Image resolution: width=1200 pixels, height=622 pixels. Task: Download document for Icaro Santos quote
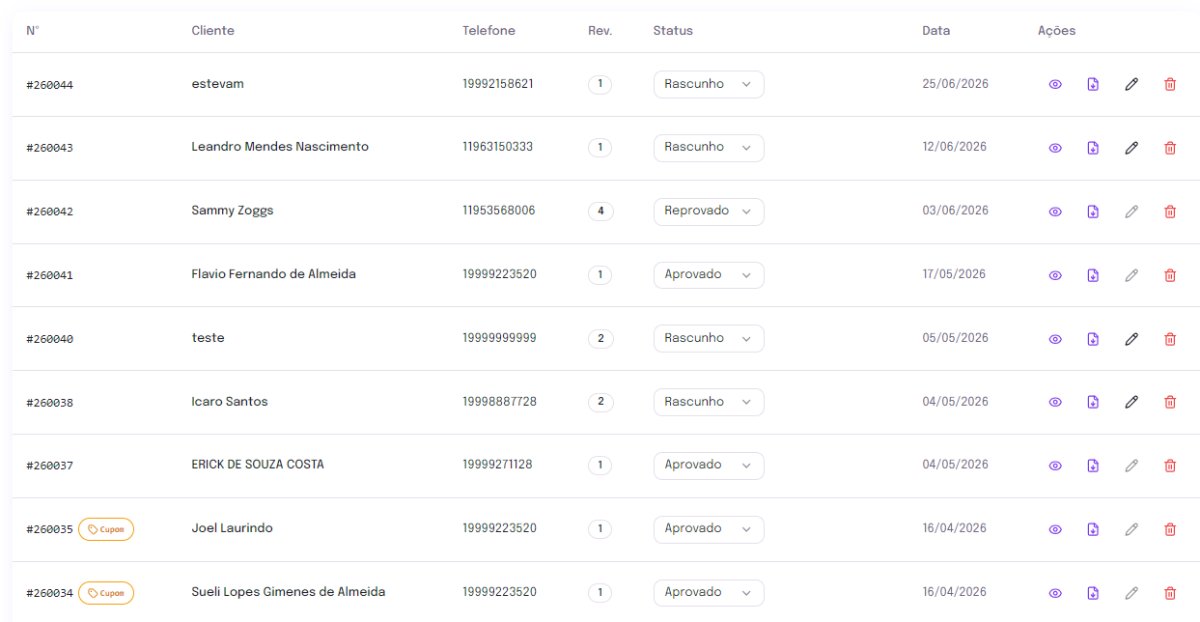click(1093, 402)
